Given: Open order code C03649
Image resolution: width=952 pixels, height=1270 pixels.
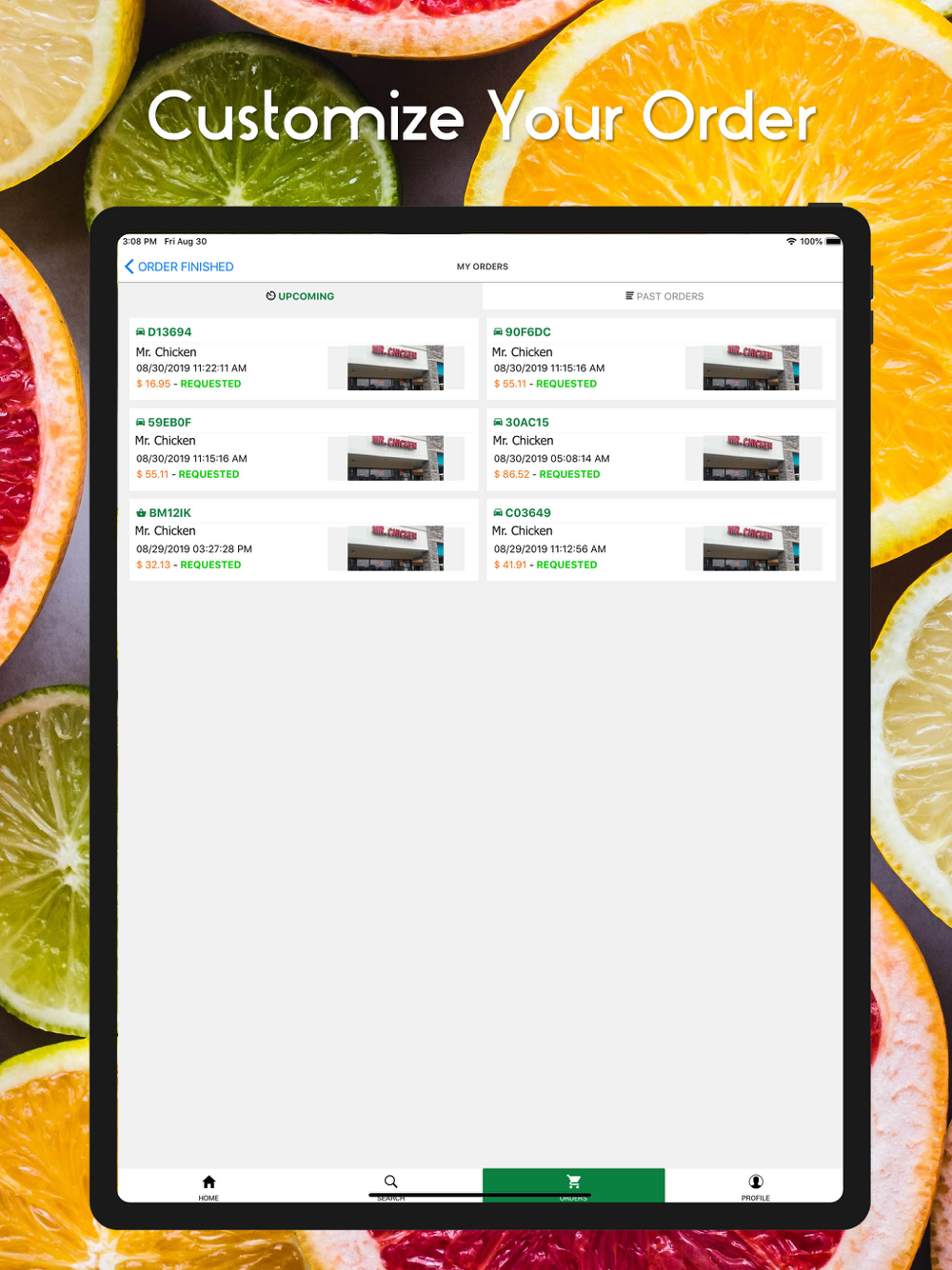Looking at the screenshot, I should click(x=528, y=513).
